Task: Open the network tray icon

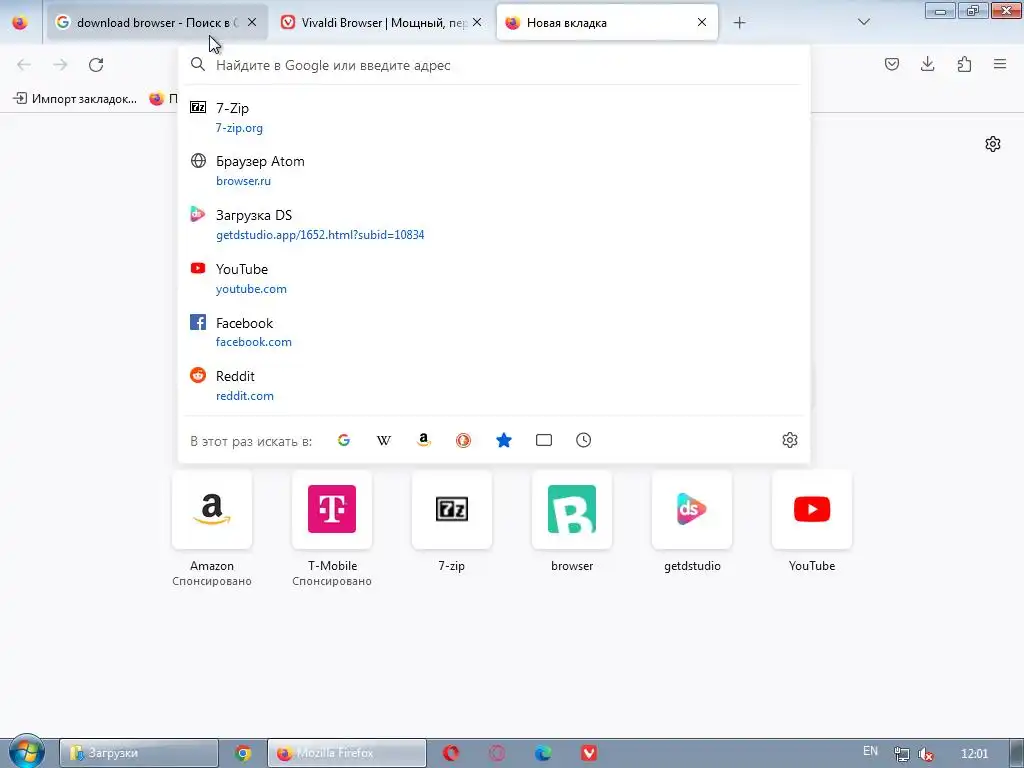Action: click(901, 754)
